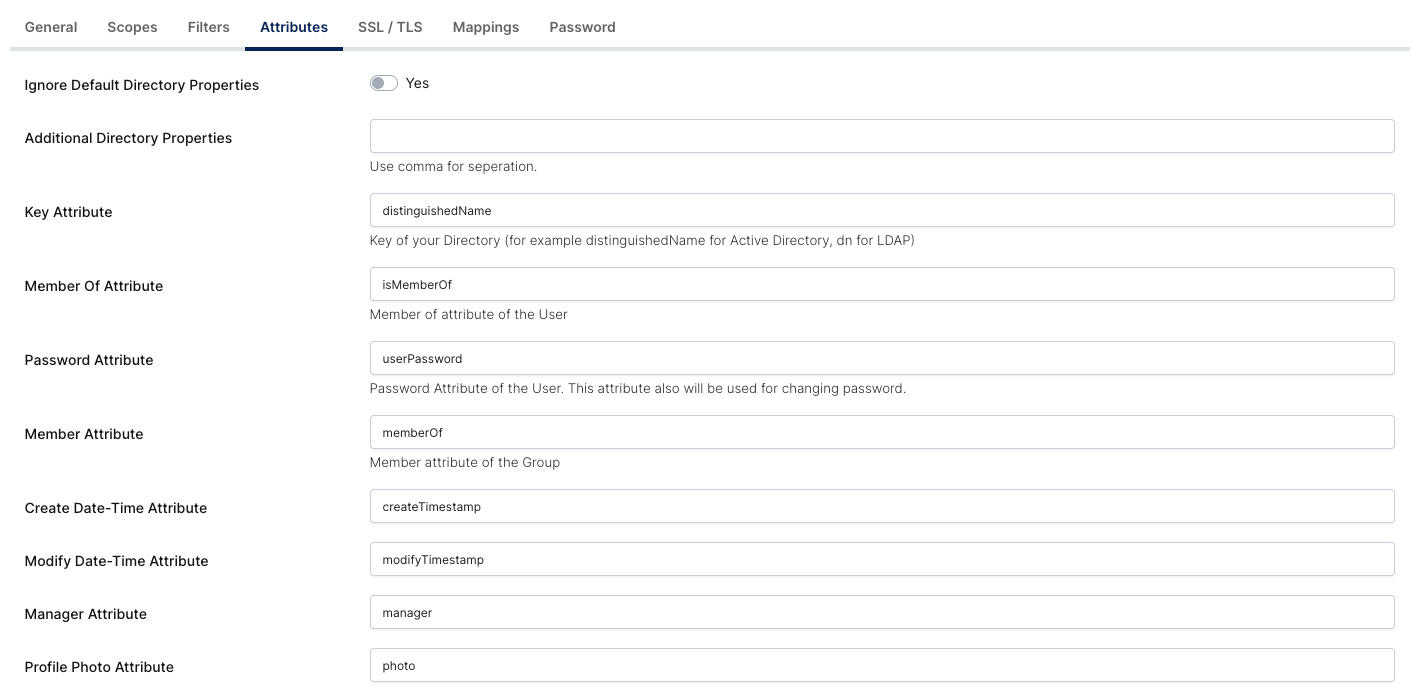Focus the Key Attribute input field
This screenshot has width=1417, height=698.
[x=881, y=211]
